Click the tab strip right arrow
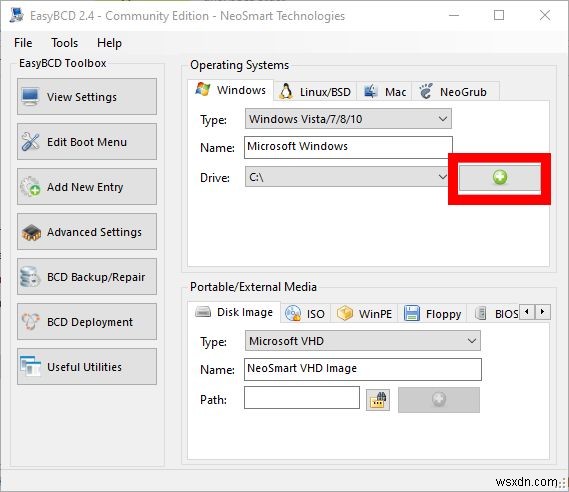Viewport: 569px width, 492px height. coord(543,312)
